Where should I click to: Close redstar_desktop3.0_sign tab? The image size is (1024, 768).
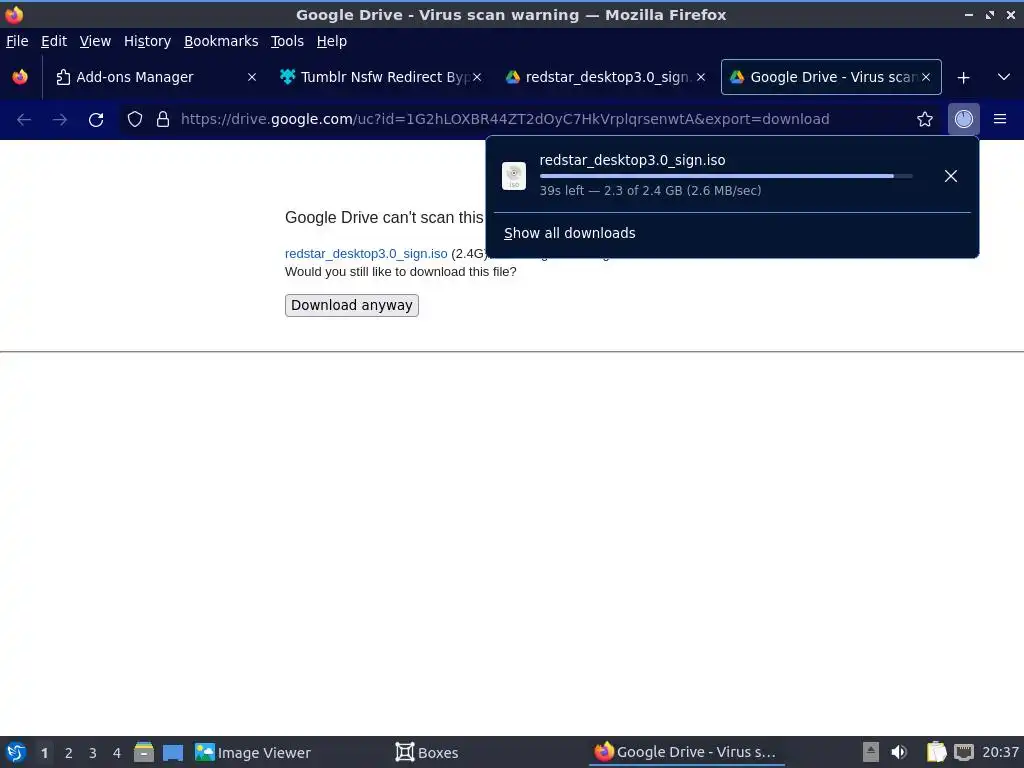pos(701,77)
